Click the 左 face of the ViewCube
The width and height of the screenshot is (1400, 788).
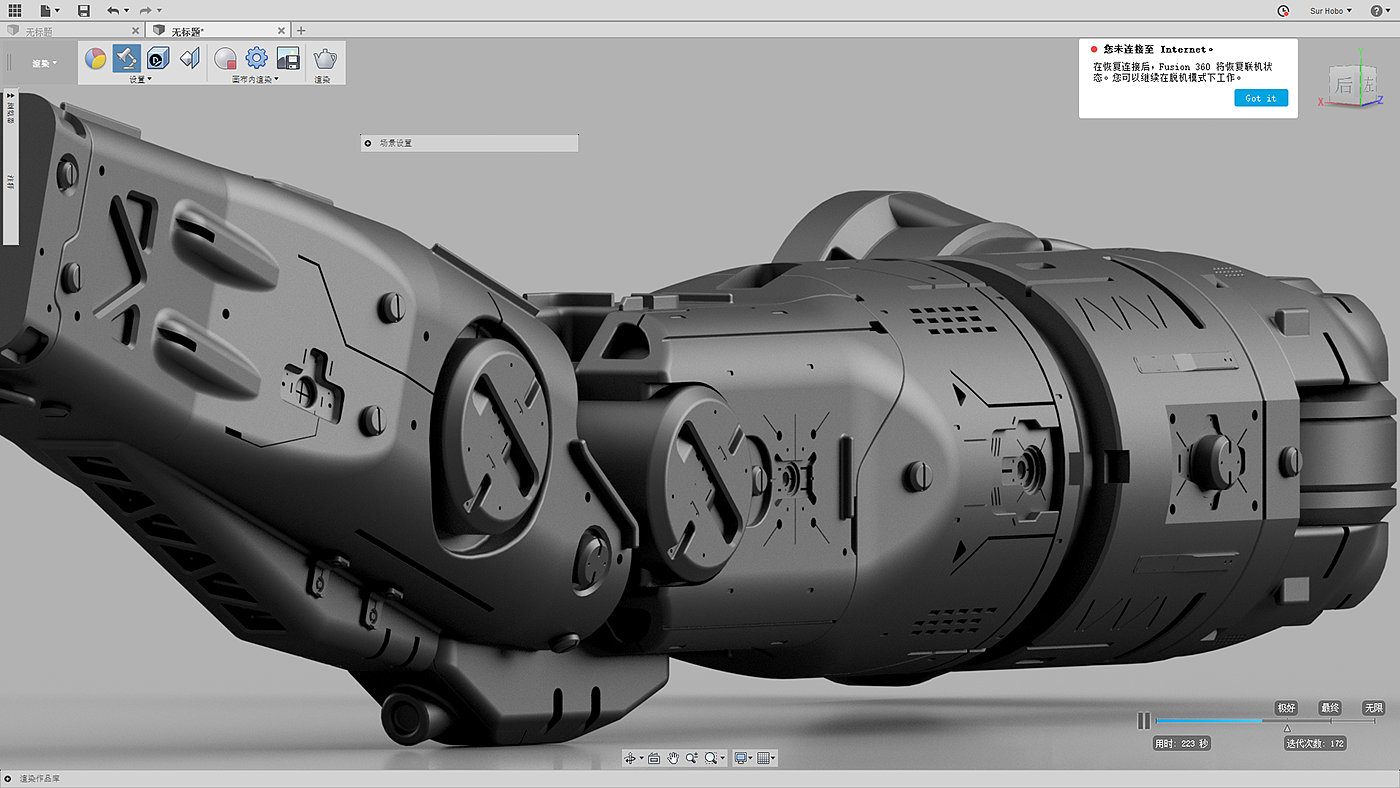click(x=1367, y=85)
